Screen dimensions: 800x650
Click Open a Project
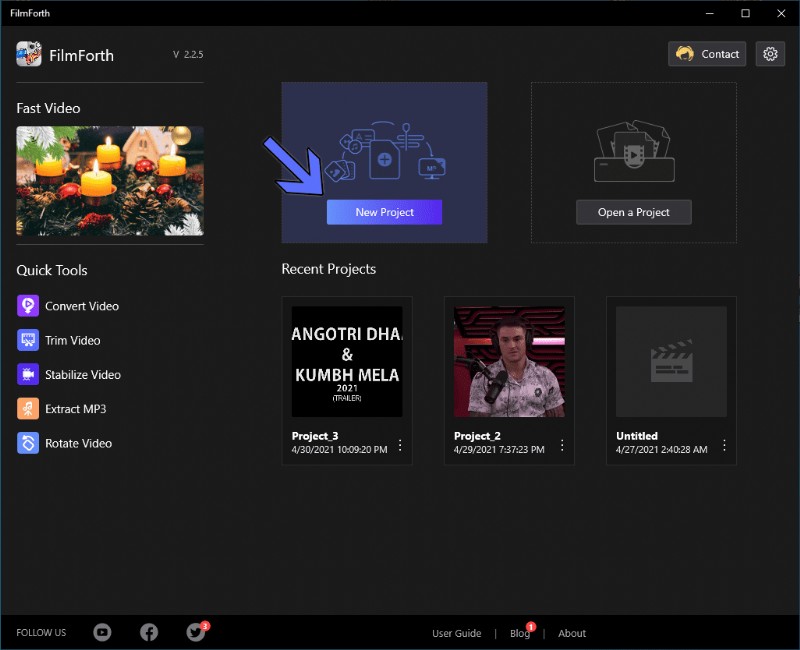[633, 212]
